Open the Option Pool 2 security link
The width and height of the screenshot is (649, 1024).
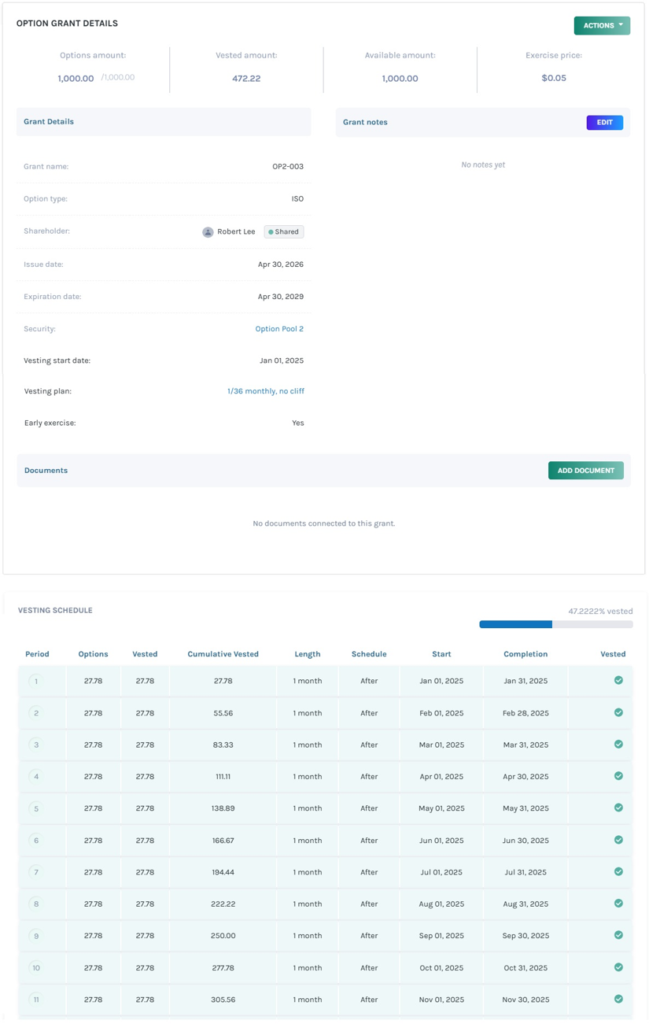point(279,329)
